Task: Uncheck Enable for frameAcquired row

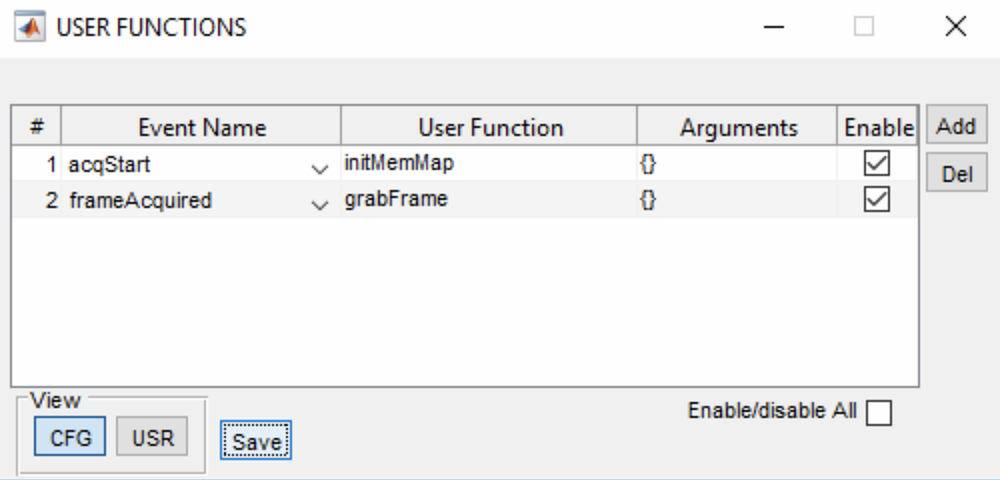Action: click(x=877, y=200)
